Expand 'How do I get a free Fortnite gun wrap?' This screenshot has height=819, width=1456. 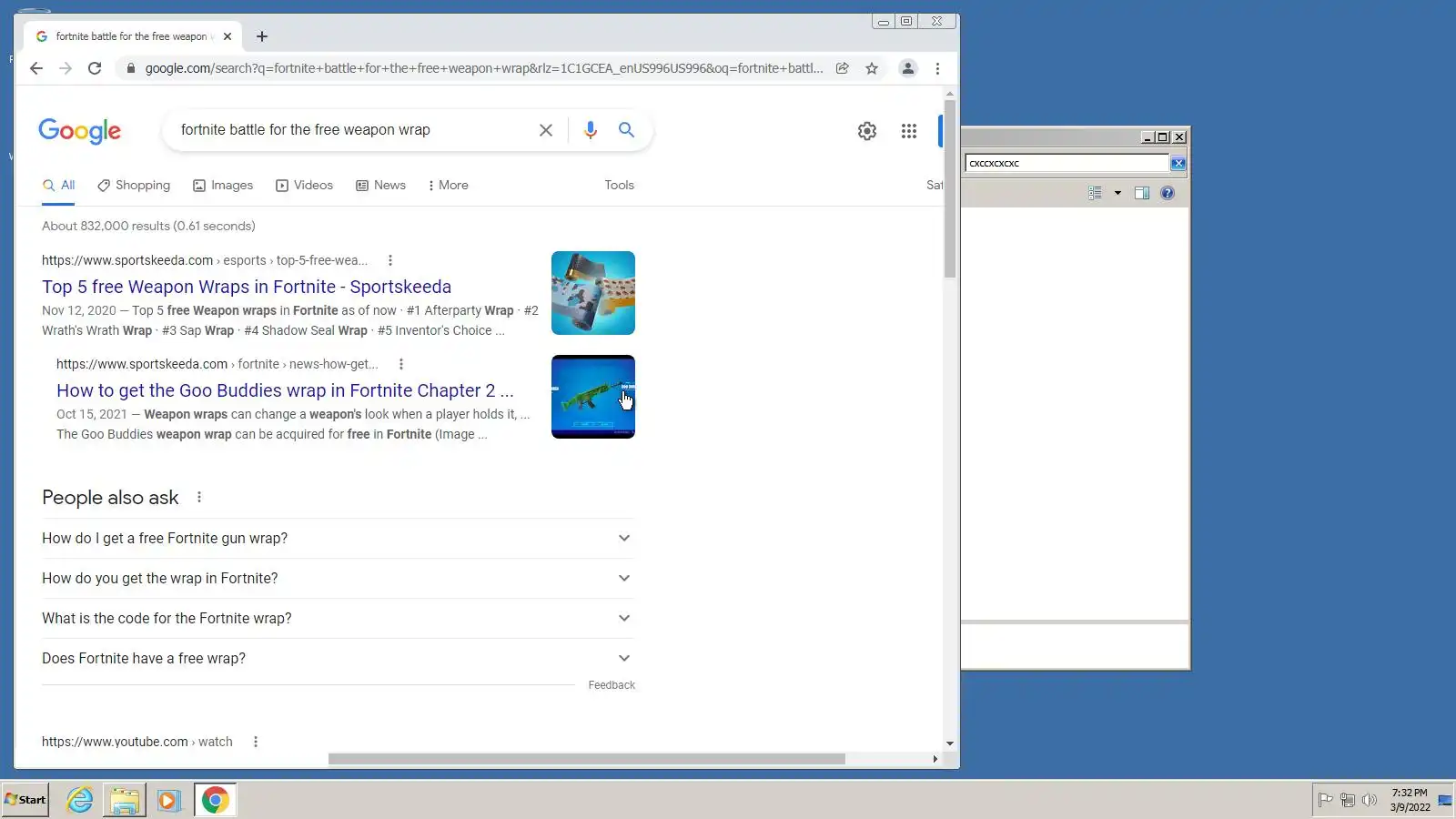338,539
